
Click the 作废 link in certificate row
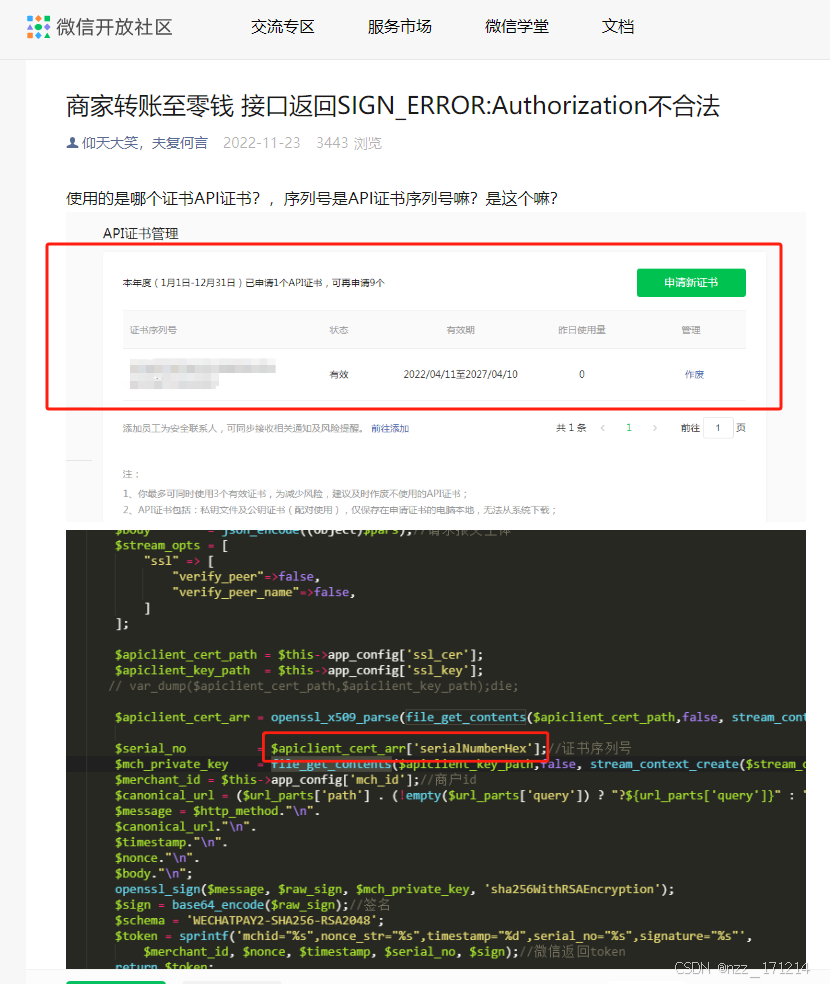click(x=694, y=374)
